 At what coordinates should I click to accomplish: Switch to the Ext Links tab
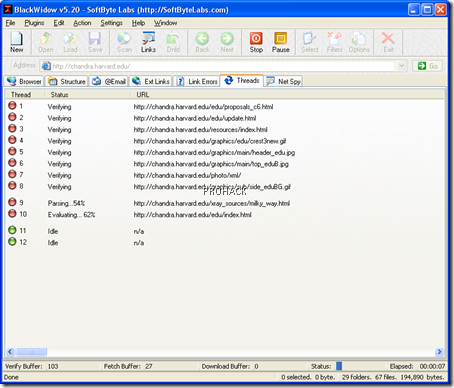(151, 81)
